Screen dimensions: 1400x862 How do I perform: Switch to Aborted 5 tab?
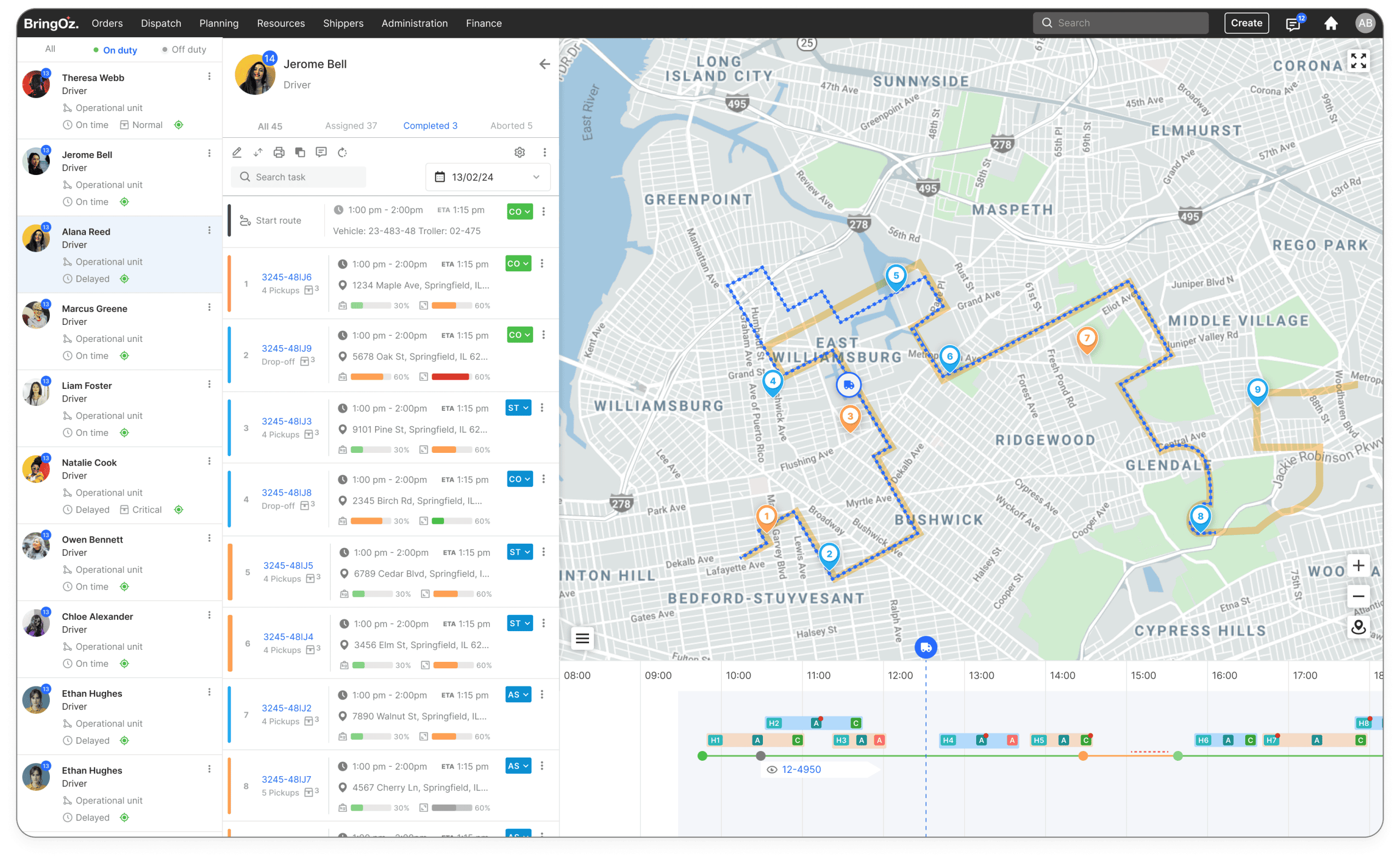(x=511, y=125)
